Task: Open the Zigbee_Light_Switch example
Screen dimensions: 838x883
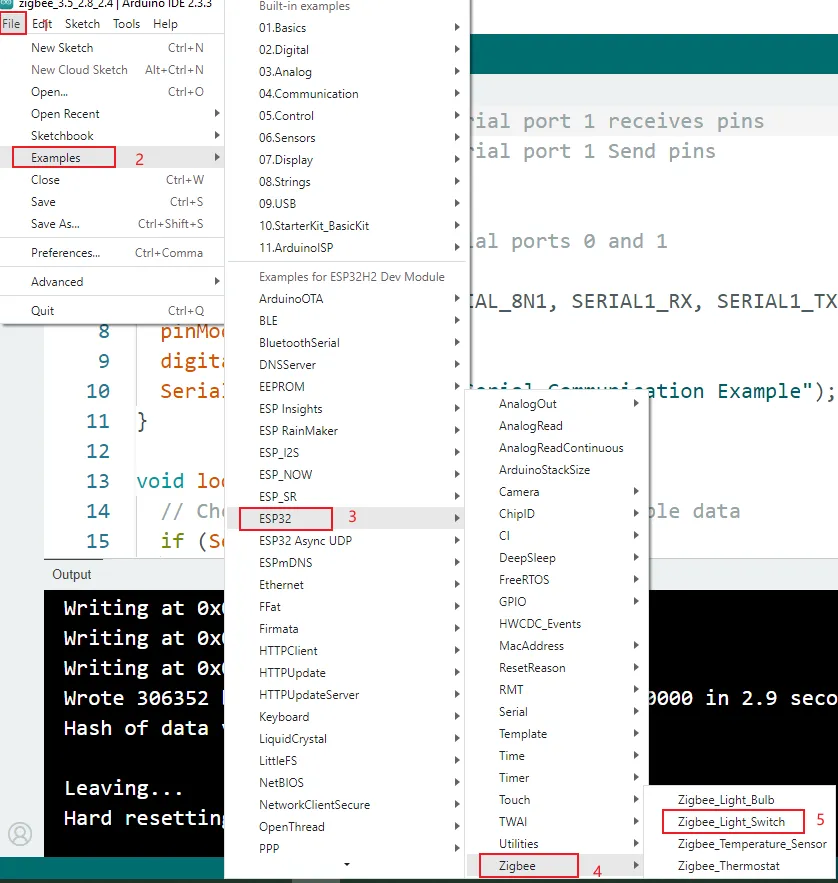Action: [740, 821]
